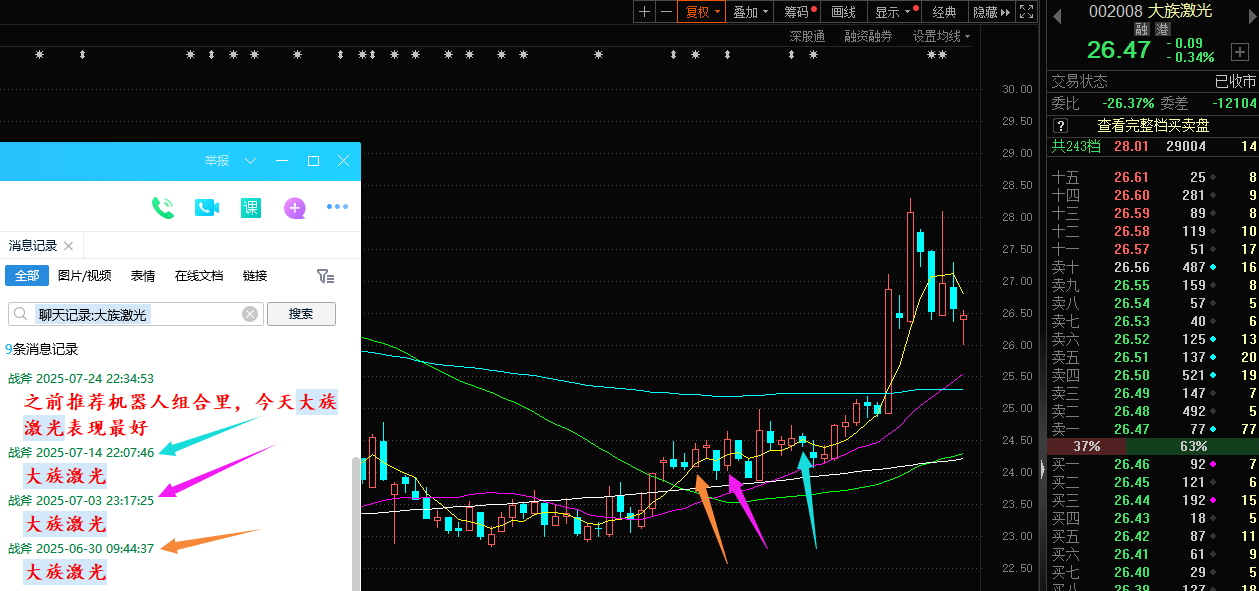The width and height of the screenshot is (1259, 591).
Task: Toggle fullscreen chart view icon
Action: coord(1027,12)
